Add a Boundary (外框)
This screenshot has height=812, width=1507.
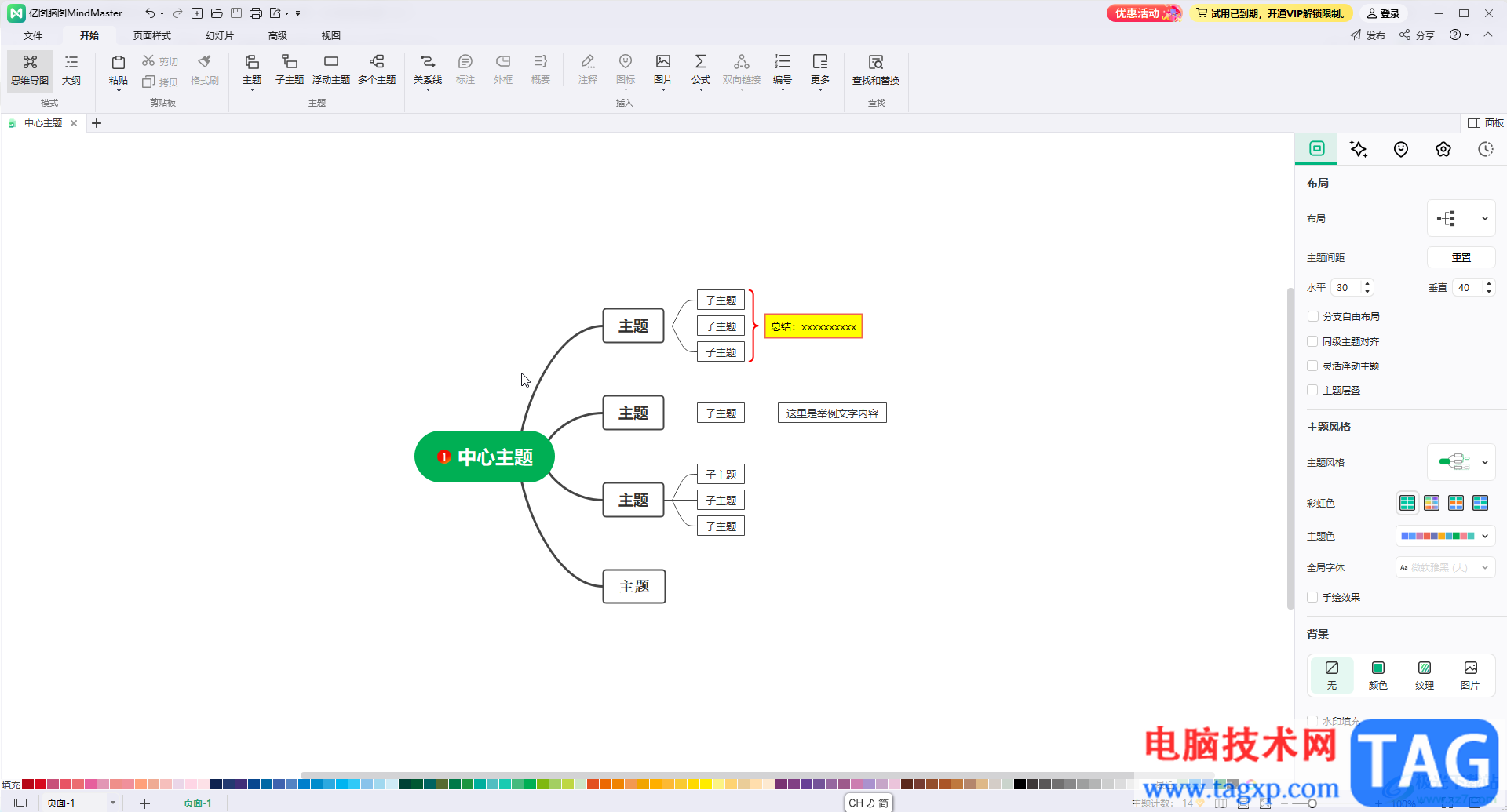point(503,70)
